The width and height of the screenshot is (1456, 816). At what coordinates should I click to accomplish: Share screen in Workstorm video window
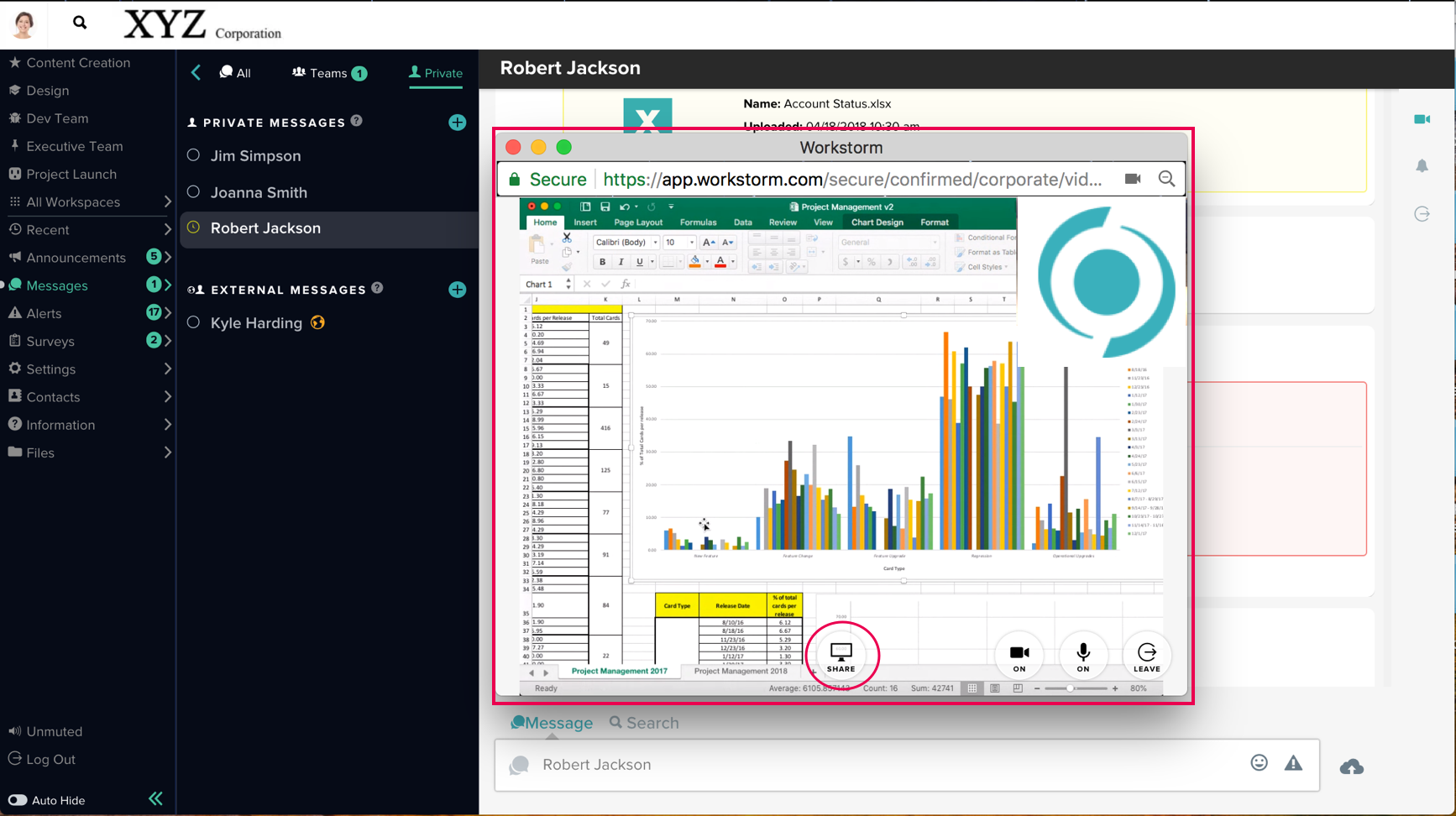click(841, 656)
